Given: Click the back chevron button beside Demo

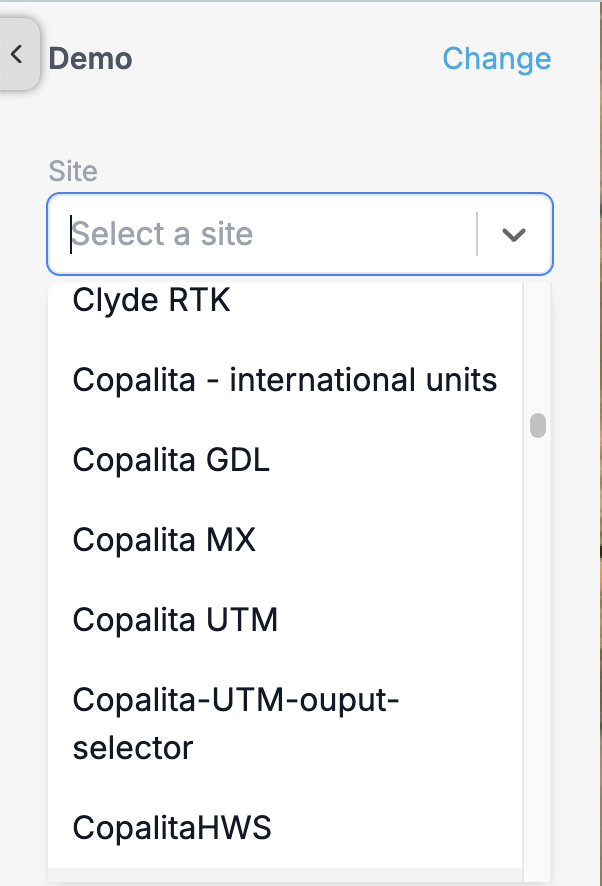Looking at the screenshot, I should coord(19,54).
